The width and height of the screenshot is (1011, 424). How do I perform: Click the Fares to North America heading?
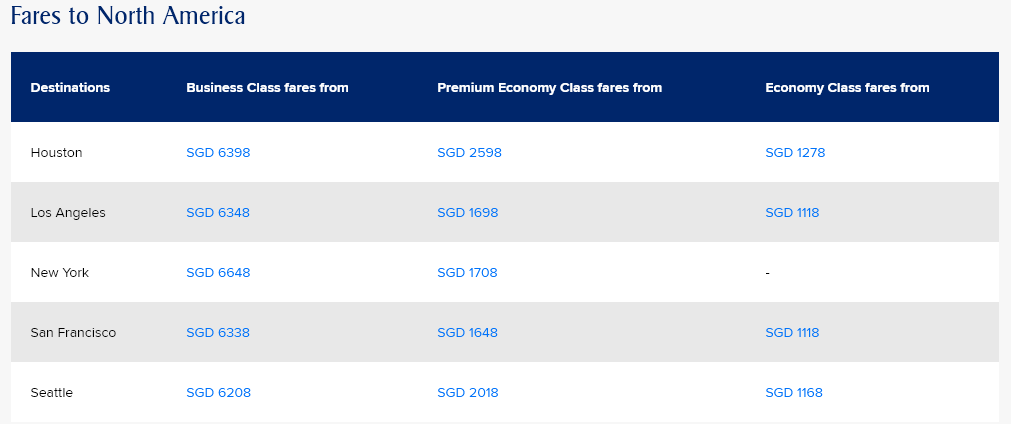[x=128, y=17]
